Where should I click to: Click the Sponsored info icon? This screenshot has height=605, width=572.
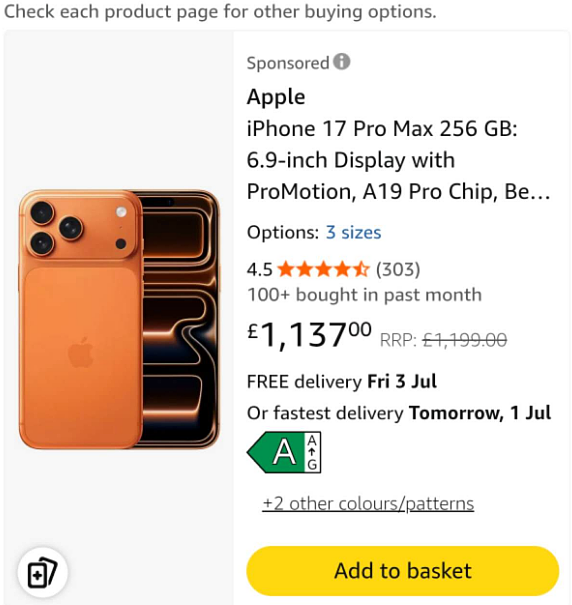pyautogui.click(x=342, y=61)
